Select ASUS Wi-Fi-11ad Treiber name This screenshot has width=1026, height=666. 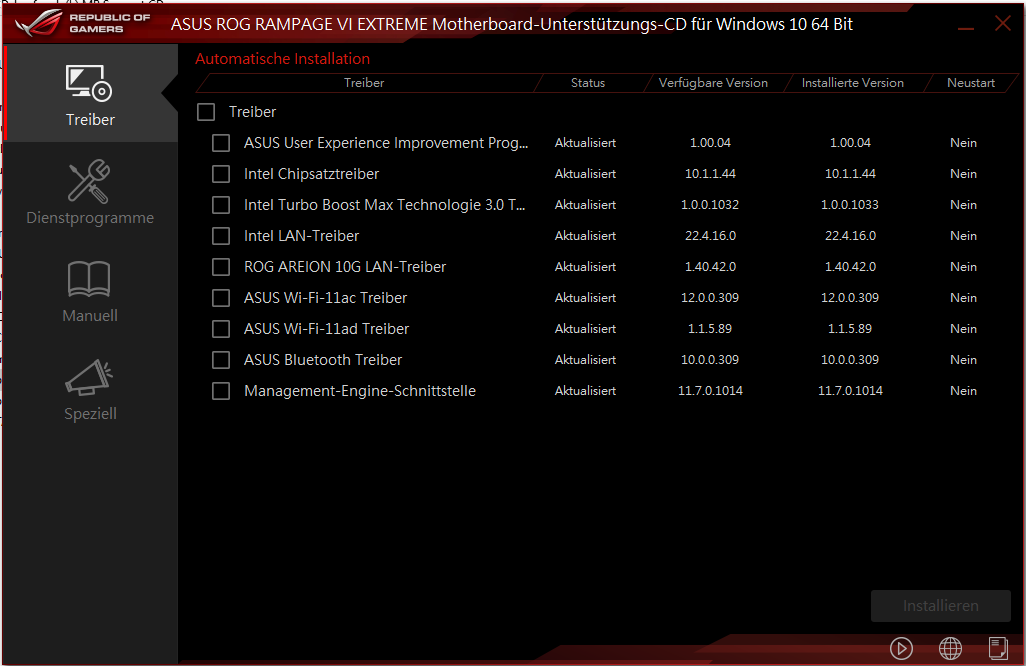click(327, 328)
